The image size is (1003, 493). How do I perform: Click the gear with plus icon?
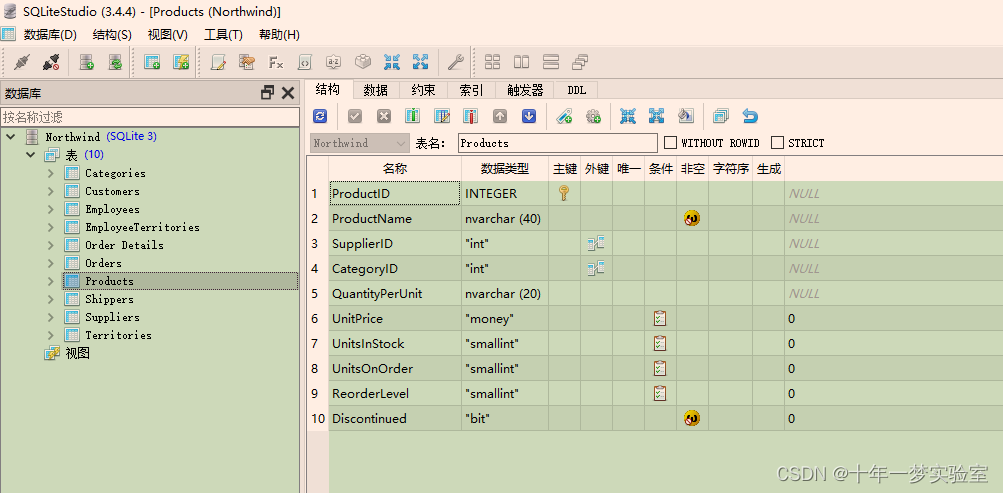(x=593, y=116)
